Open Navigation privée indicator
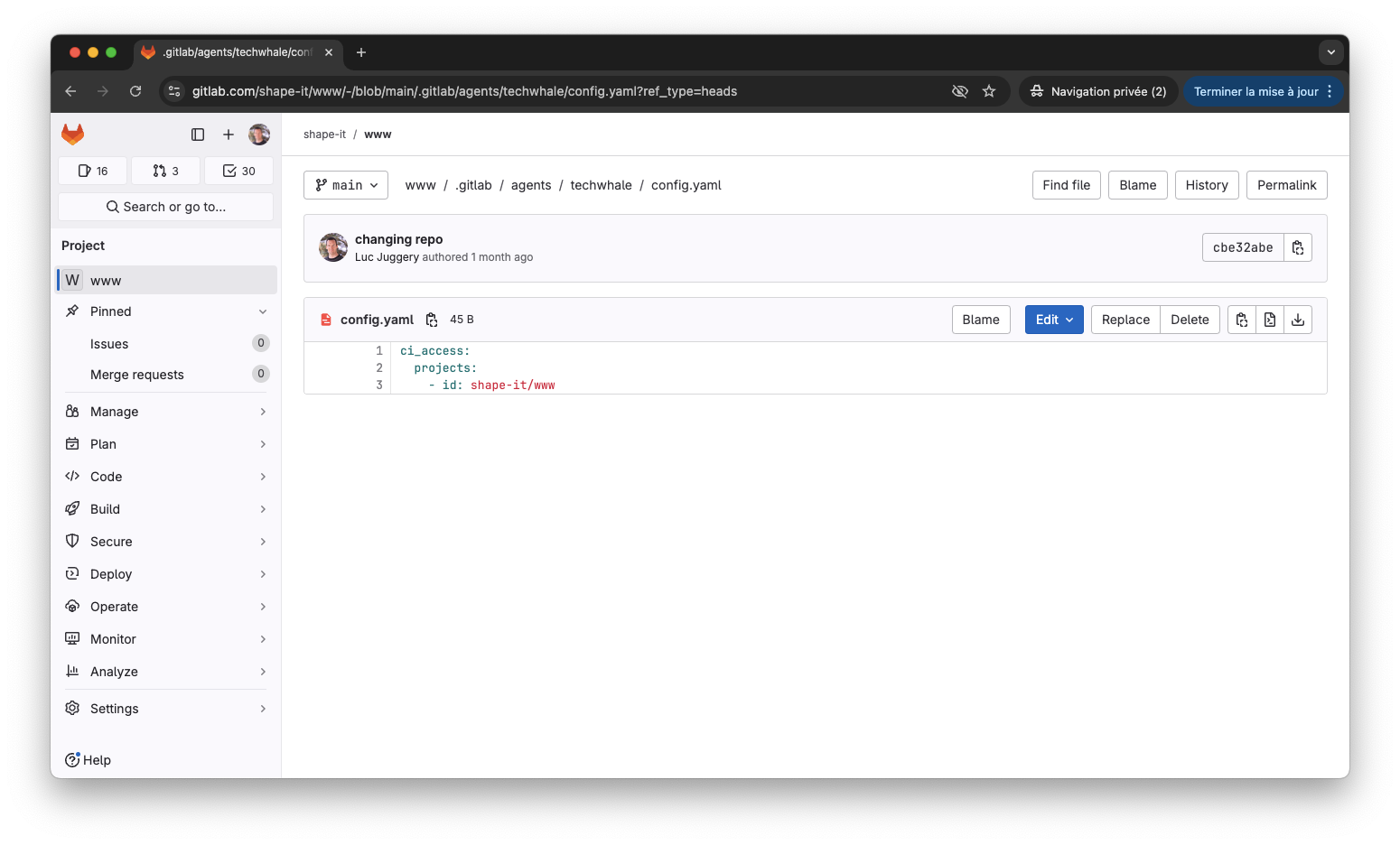Viewport: 1400px width, 845px height. coord(1098,91)
